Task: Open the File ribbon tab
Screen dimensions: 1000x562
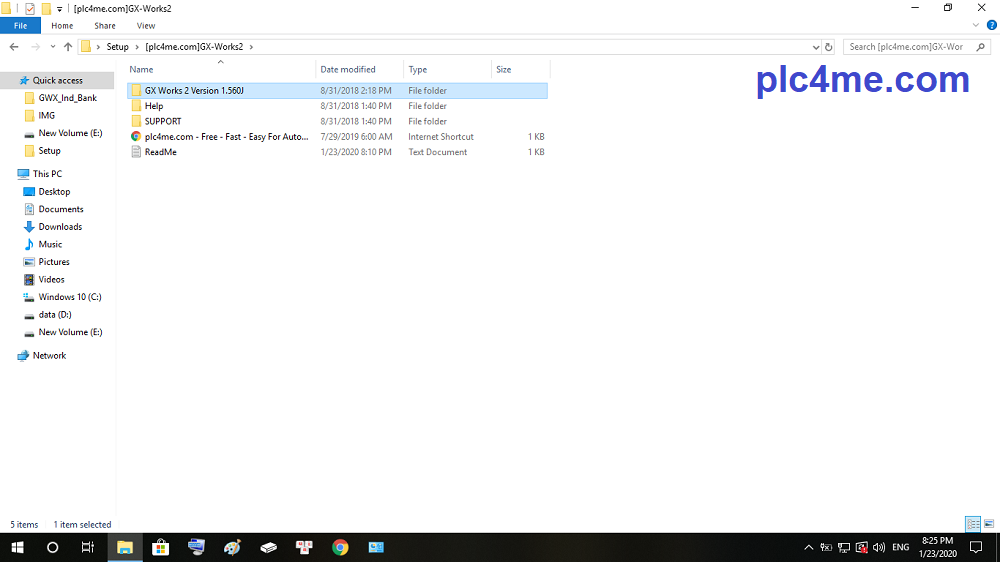Action: coord(20,26)
